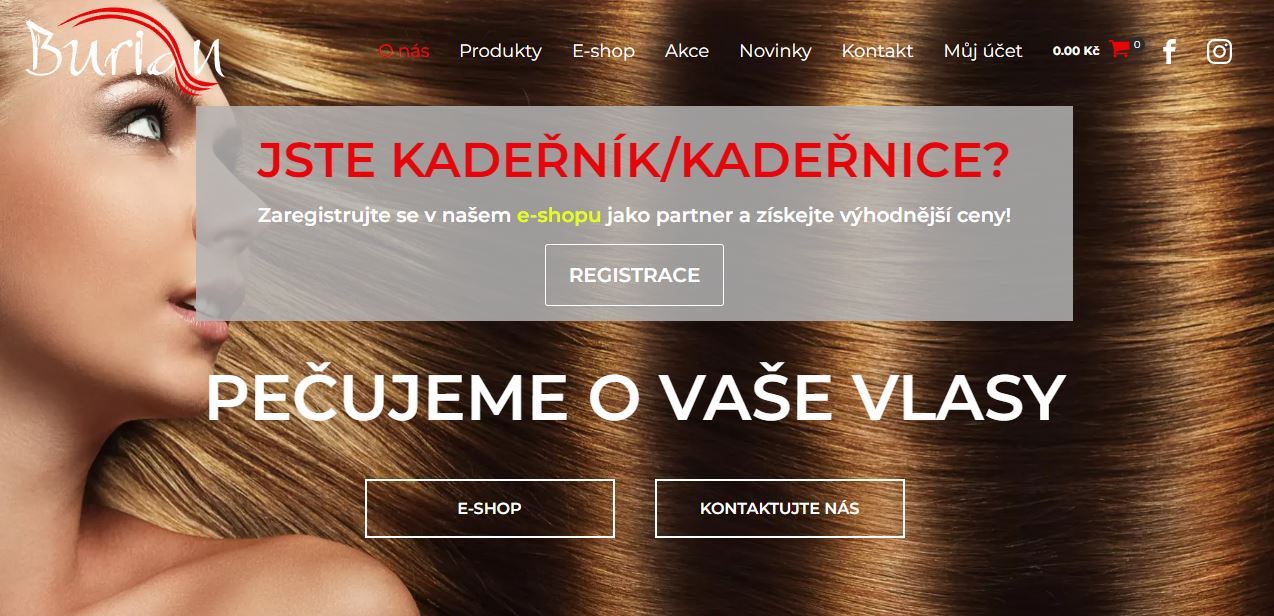Select Akce in the top menu
This screenshot has height=616, width=1274.
[x=687, y=51]
